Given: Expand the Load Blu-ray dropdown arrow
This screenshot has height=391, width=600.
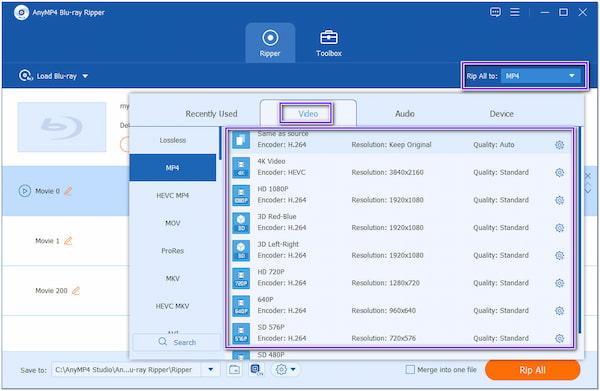Looking at the screenshot, I should (85, 76).
